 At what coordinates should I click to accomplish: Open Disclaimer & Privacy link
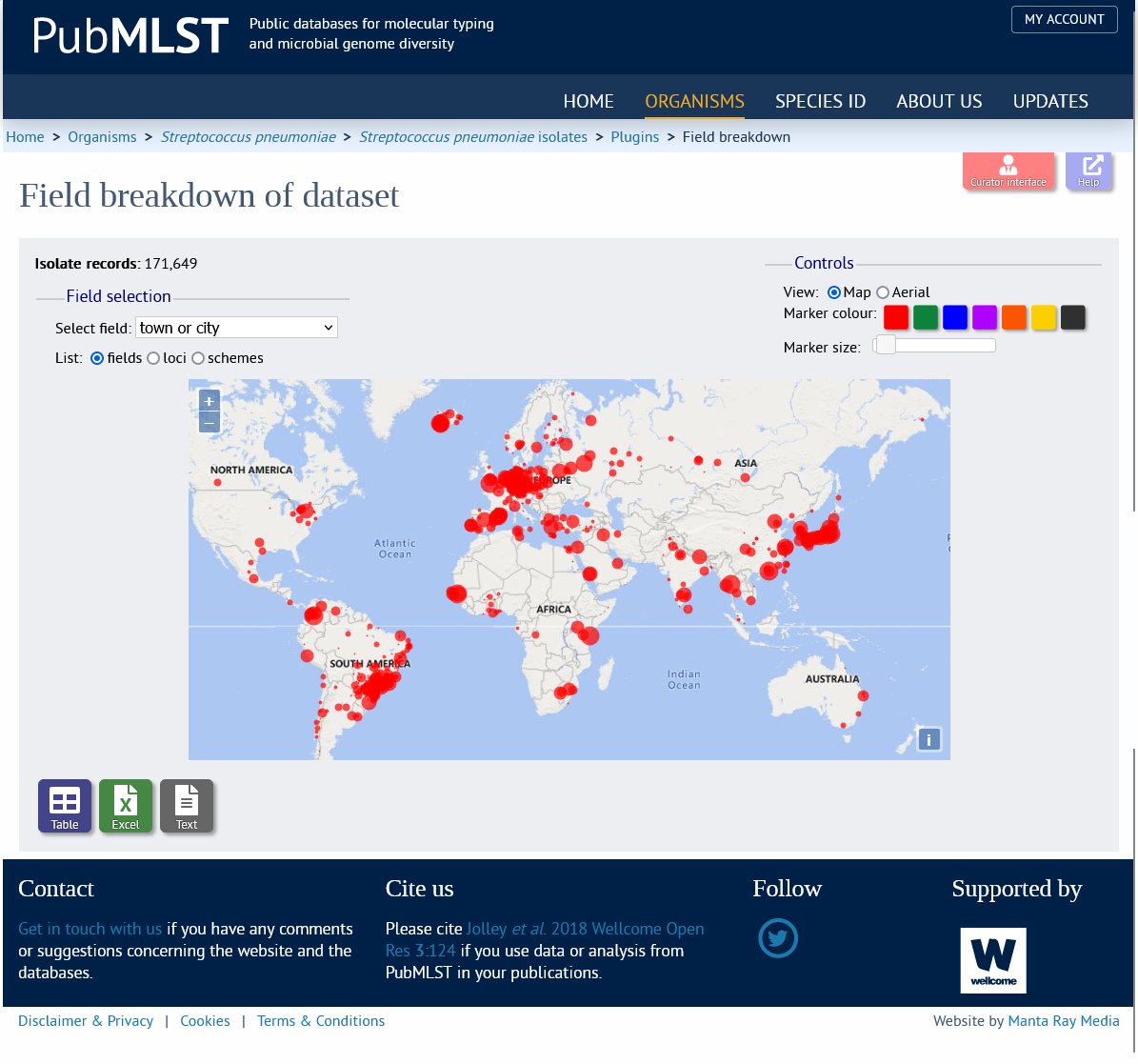(x=86, y=1021)
